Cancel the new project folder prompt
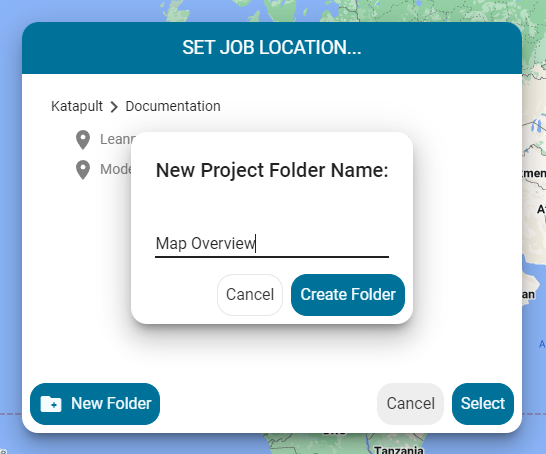Image resolution: width=546 pixels, height=454 pixels. pyautogui.click(x=250, y=295)
